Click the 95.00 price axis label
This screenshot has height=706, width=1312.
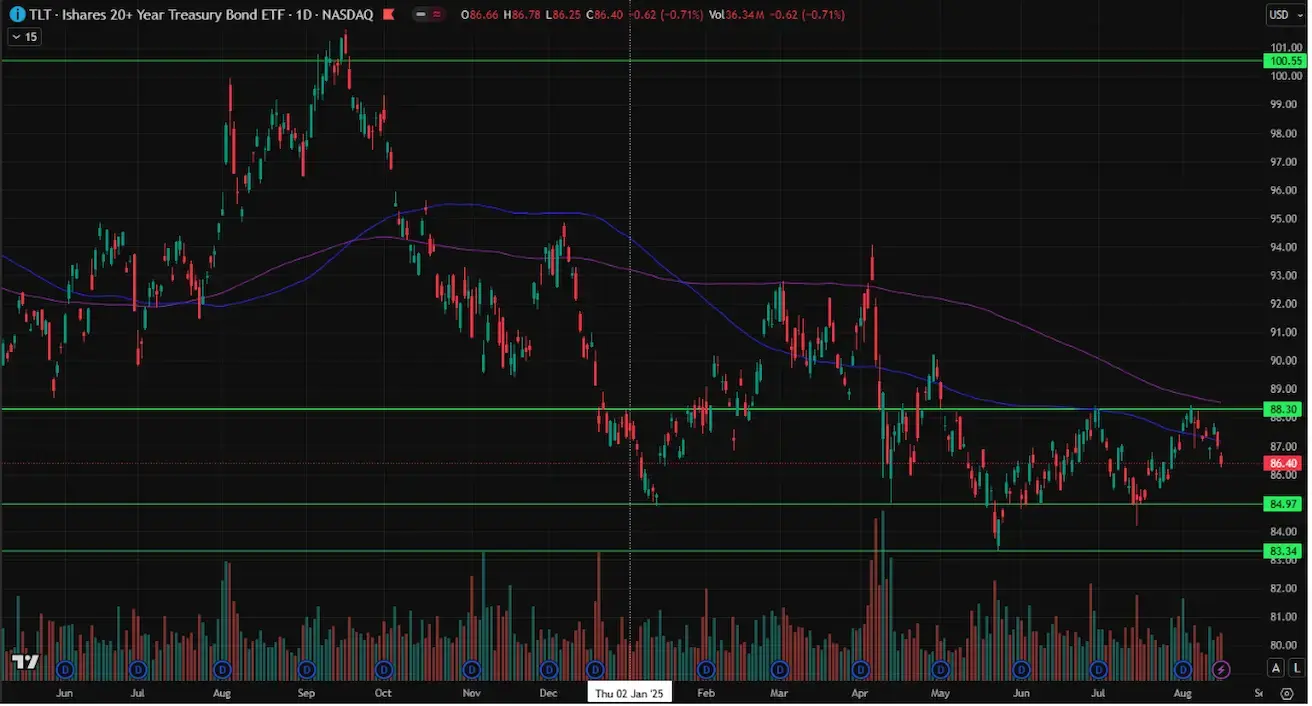[1283, 218]
